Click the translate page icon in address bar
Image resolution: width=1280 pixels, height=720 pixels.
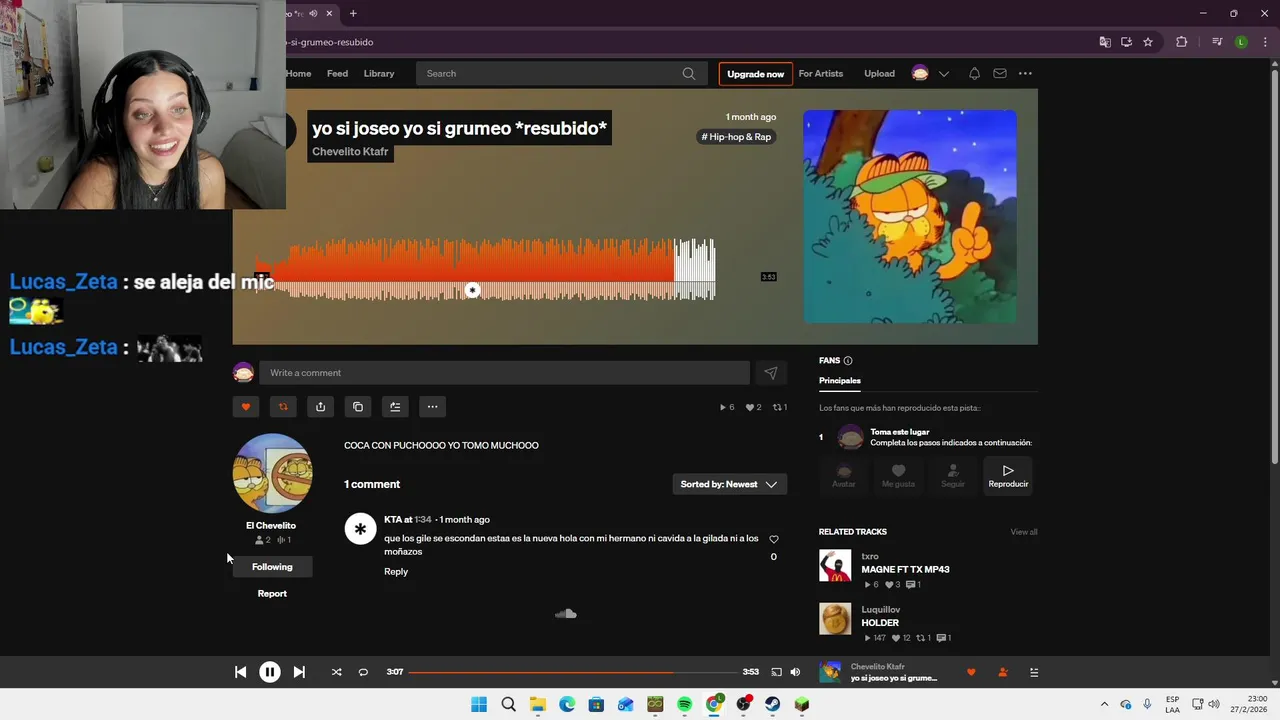1105,42
